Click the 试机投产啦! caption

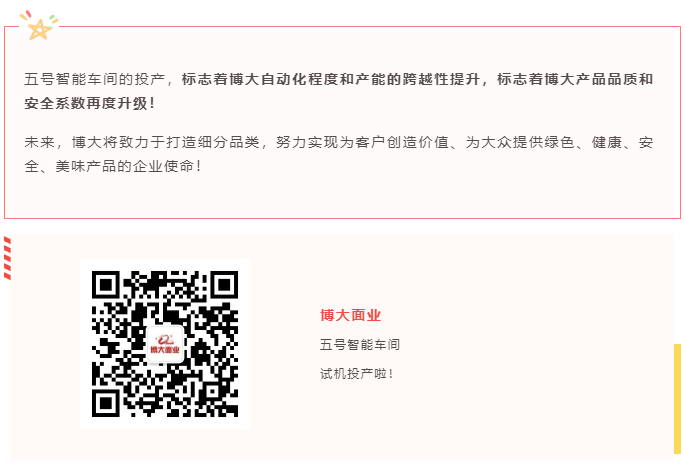(356, 373)
